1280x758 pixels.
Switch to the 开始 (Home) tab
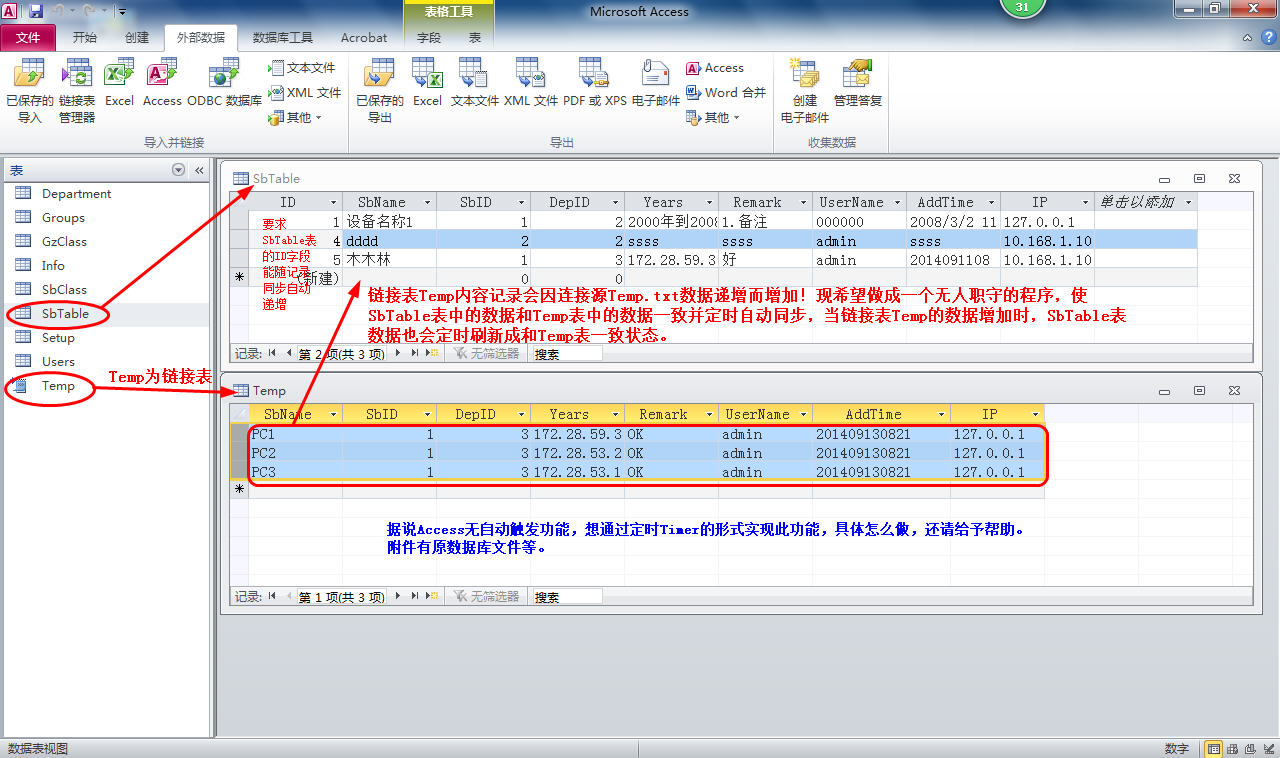pyautogui.click(x=85, y=37)
